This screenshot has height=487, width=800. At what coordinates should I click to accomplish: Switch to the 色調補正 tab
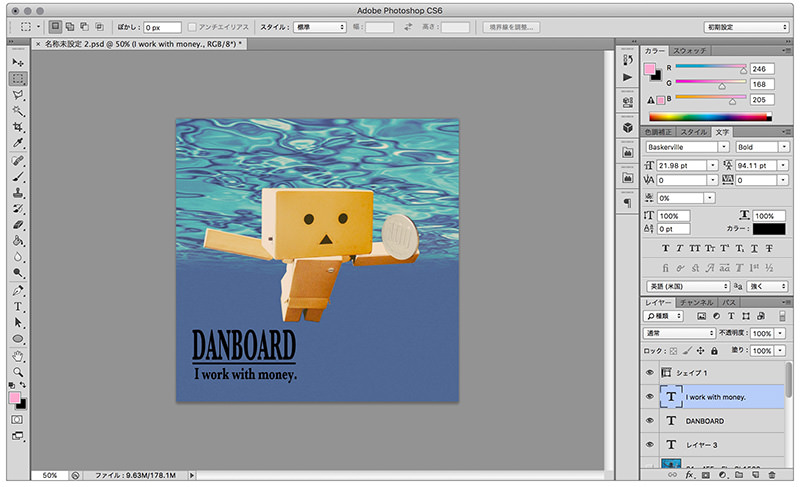[659, 132]
